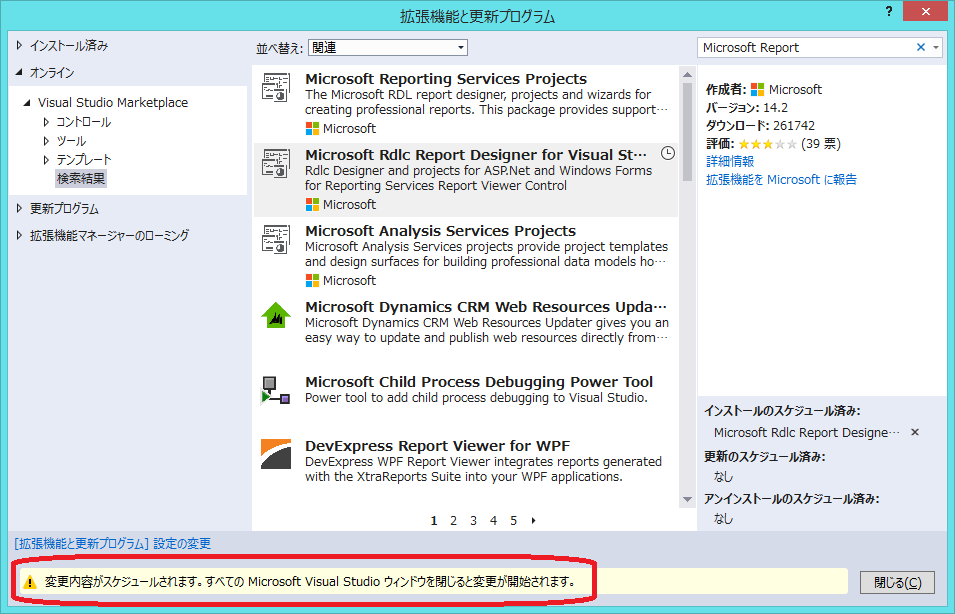Close the dialog with the red X button
955x614 pixels.
(925, 11)
